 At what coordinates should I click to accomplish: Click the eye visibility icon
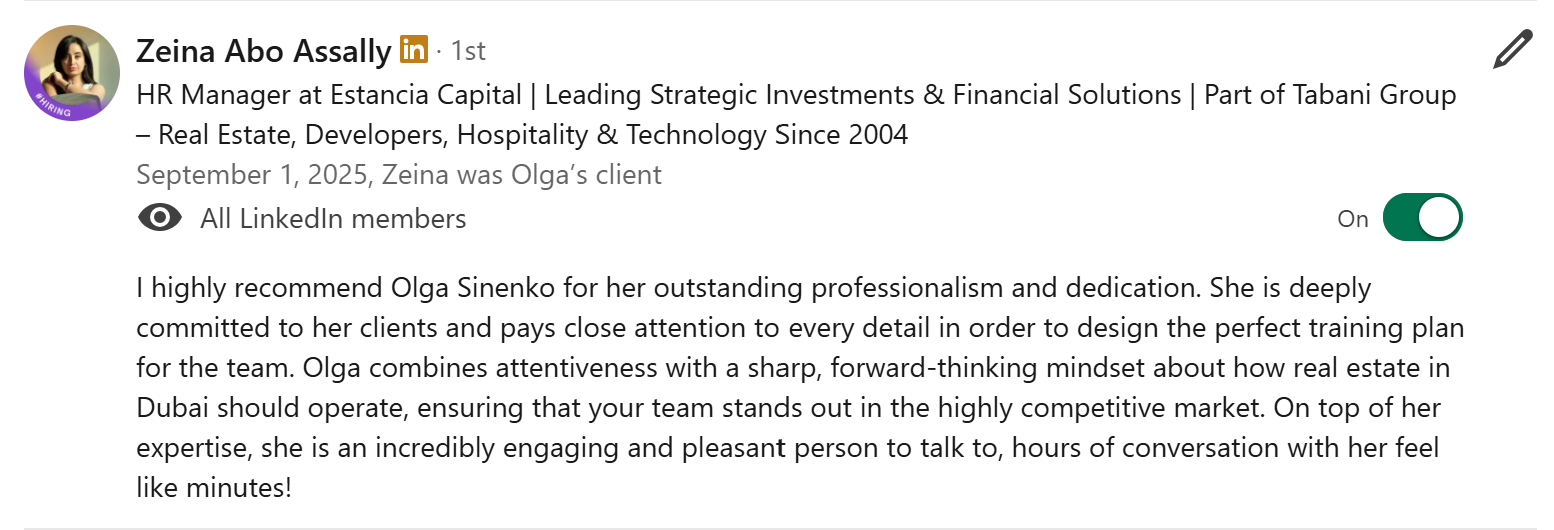(x=159, y=218)
